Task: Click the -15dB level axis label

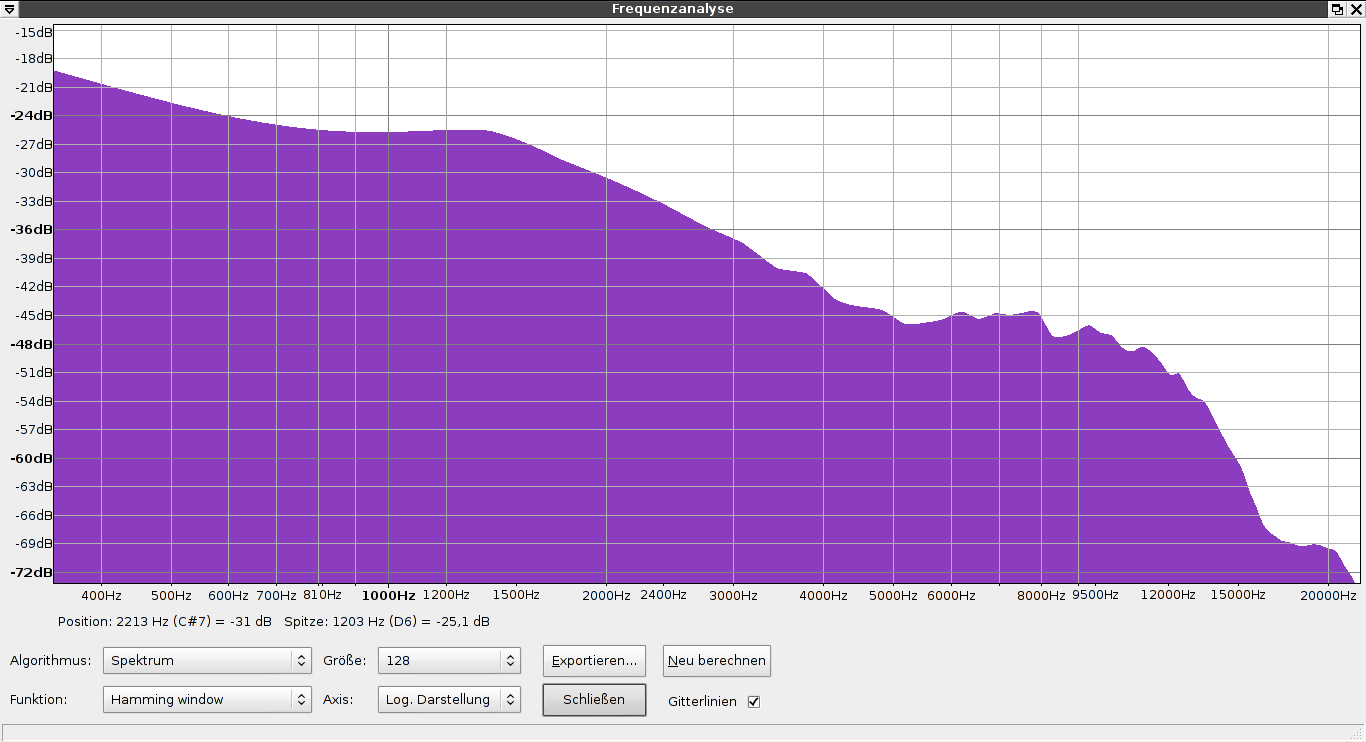Action: (x=34, y=33)
